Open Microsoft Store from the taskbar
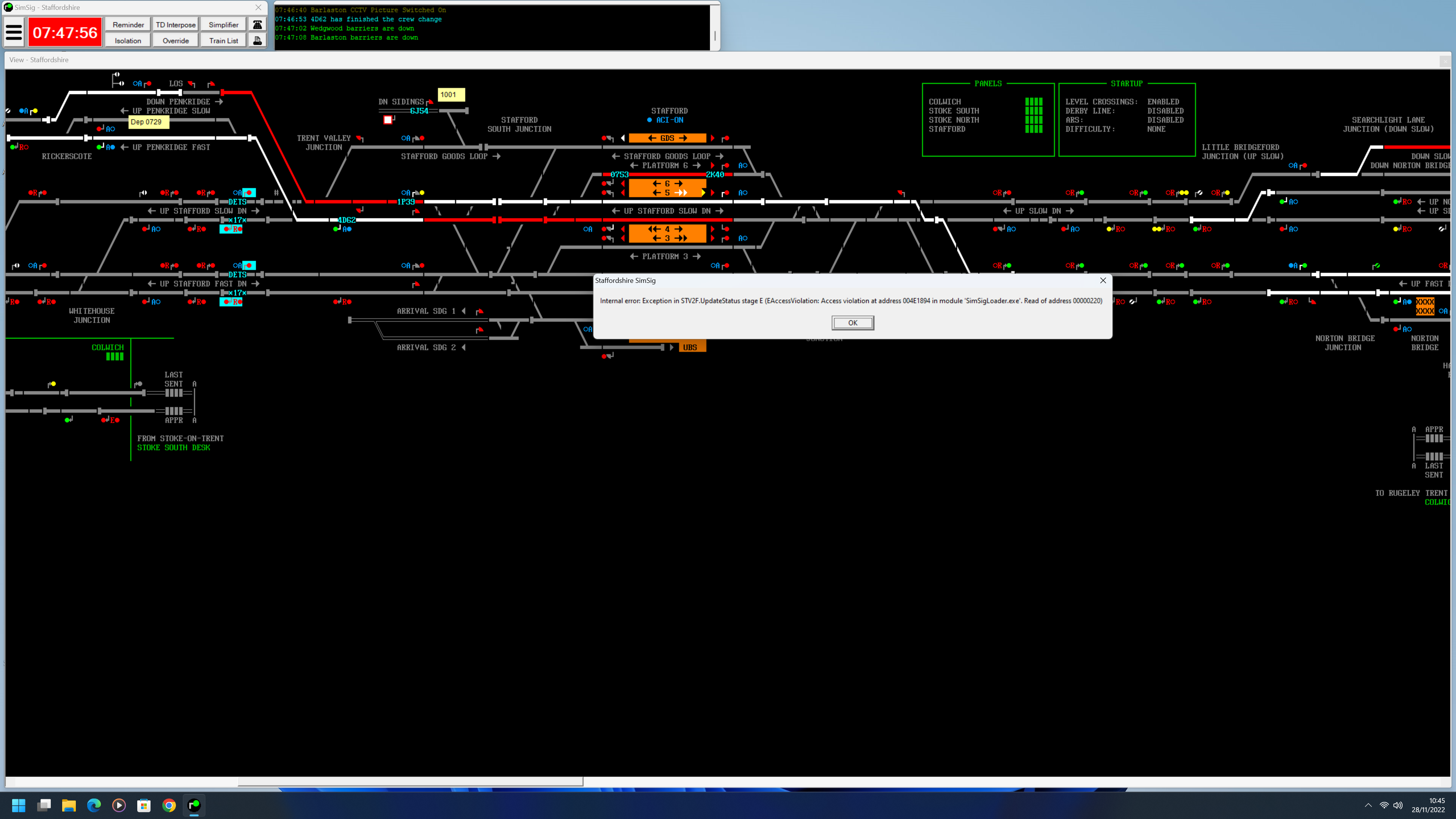Screen dimensions: 1456x819 tap(144, 805)
